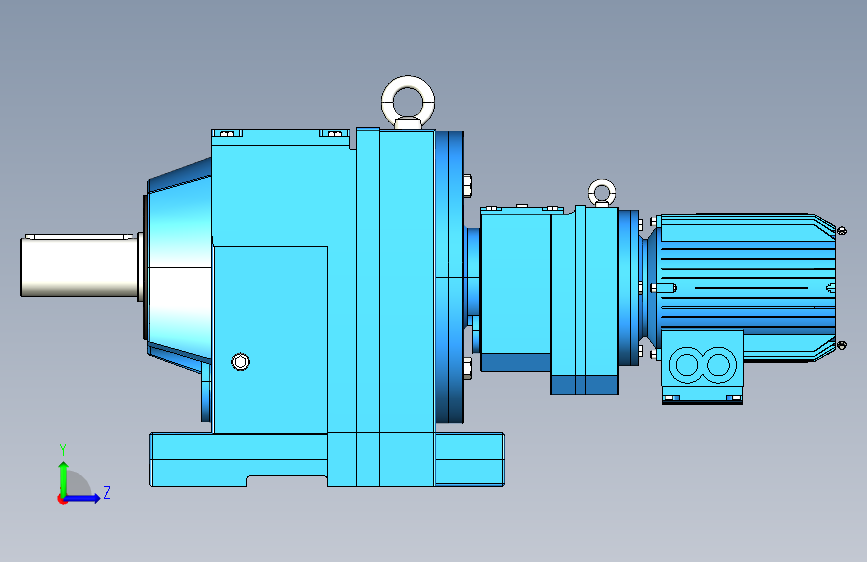Pick the upper hex bolt on large flange
Screen dimensions: 867x562
click(x=467, y=185)
